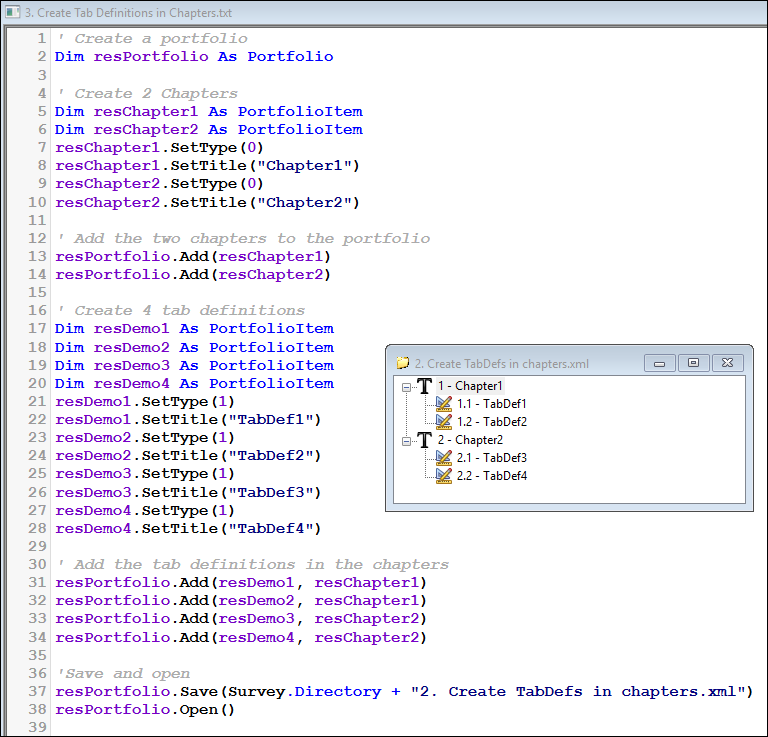This screenshot has height=737, width=768.
Task: Select the 1 - Chapter1 tree item
Action: 470,386
